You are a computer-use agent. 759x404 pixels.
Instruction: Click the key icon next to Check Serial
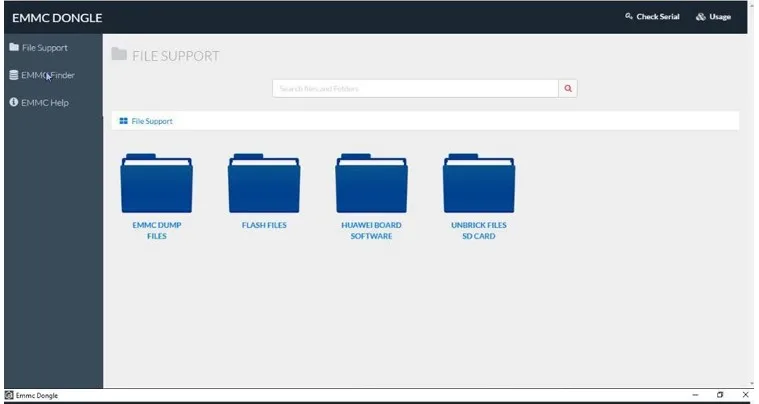(629, 16)
